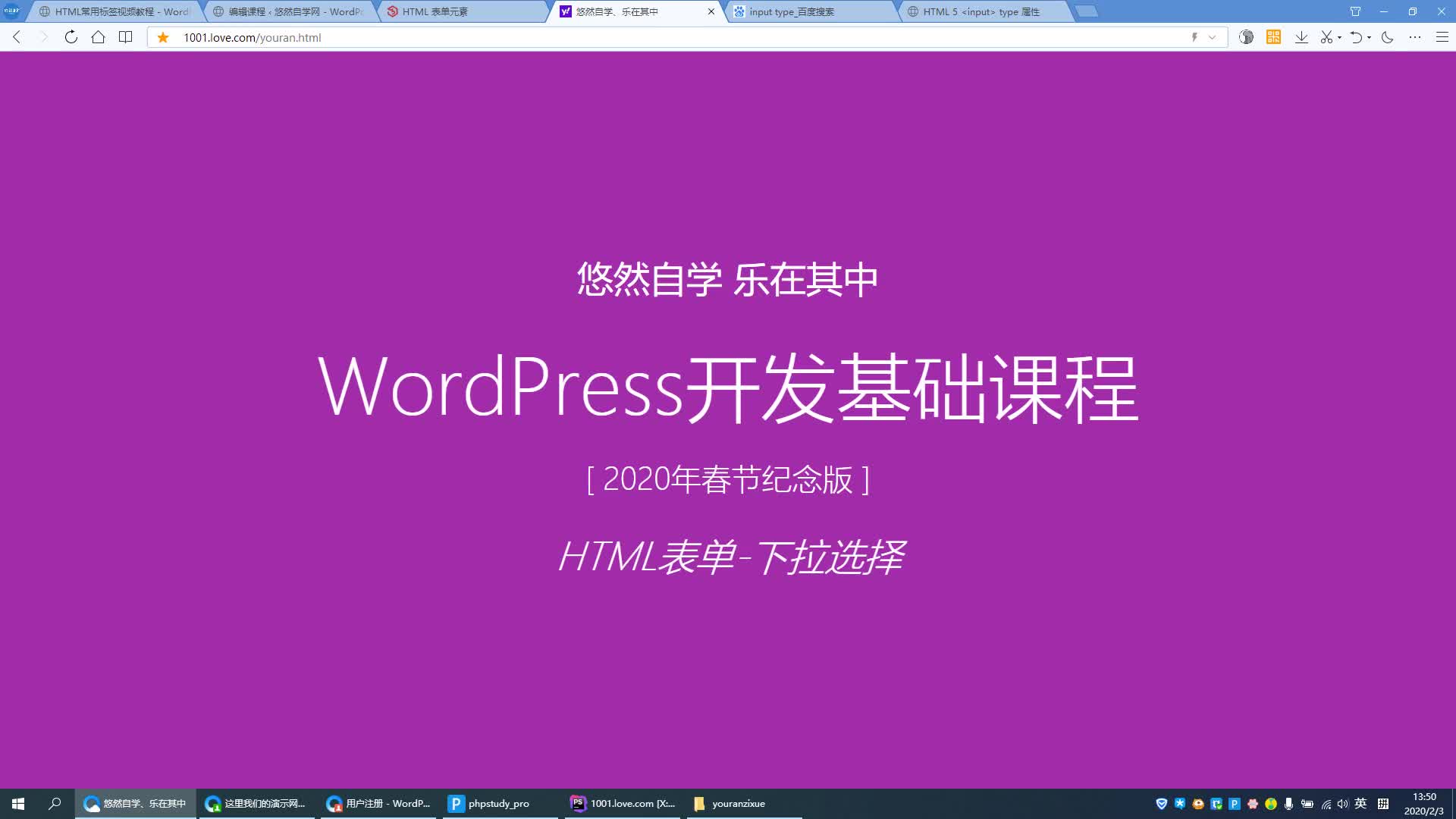Click the blue tray icon with green check
Screen dimensions: 1456x819
pyautogui.click(x=1216, y=804)
